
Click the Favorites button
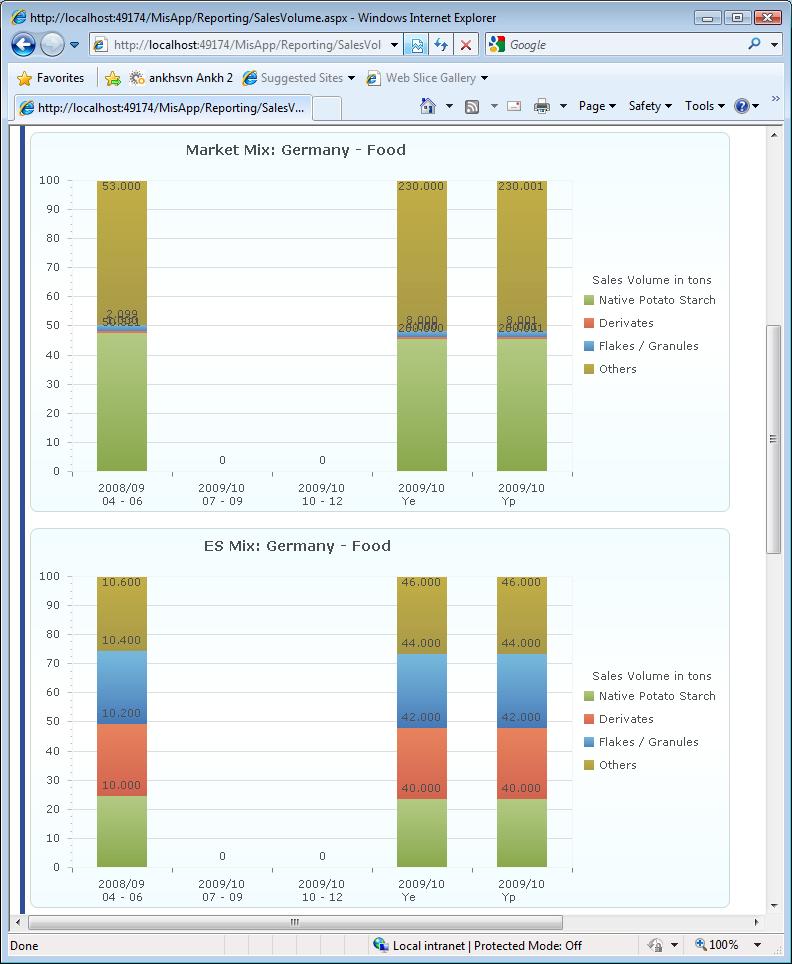pos(50,78)
